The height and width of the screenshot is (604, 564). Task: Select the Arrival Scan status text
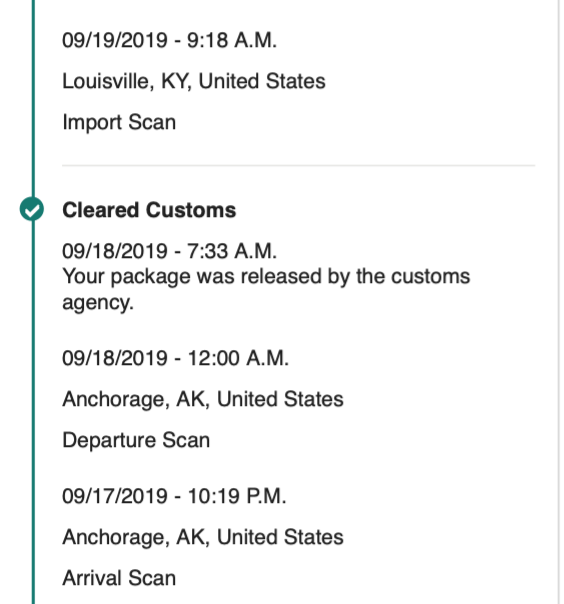(119, 578)
